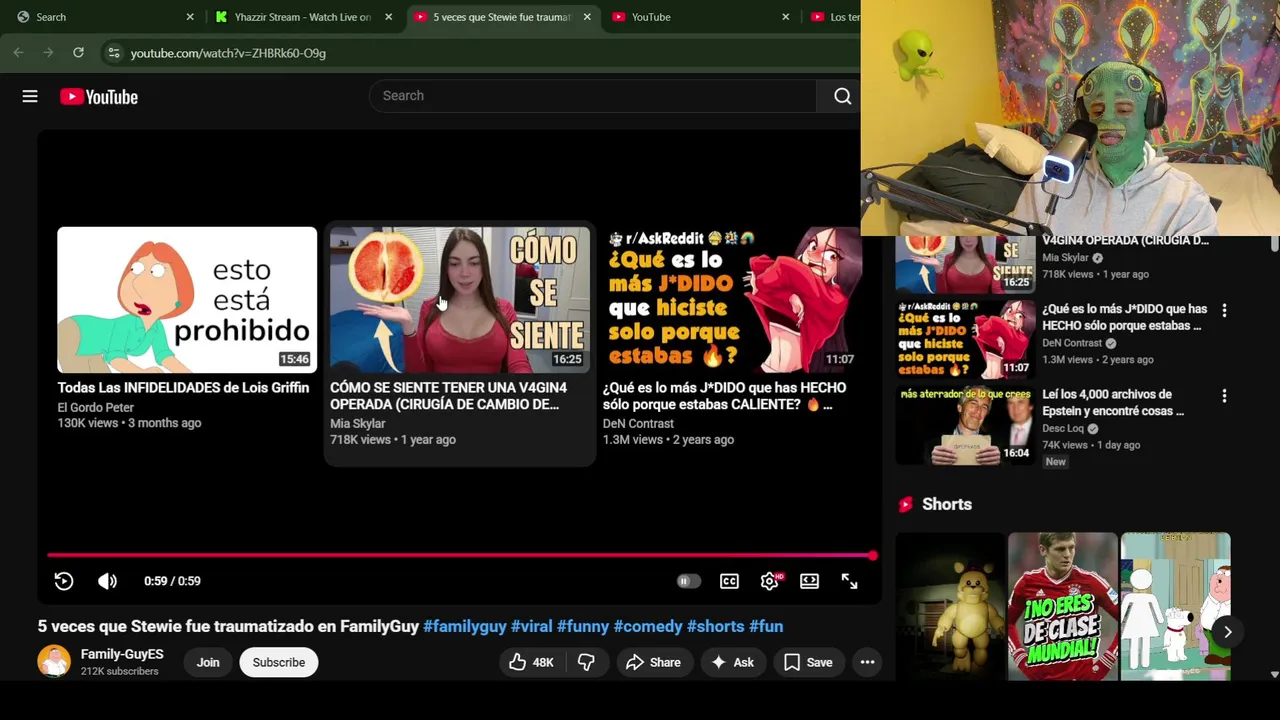1280x720 pixels.
Task: Open AskReddit endscreen video thumbnail
Action: [x=732, y=300]
